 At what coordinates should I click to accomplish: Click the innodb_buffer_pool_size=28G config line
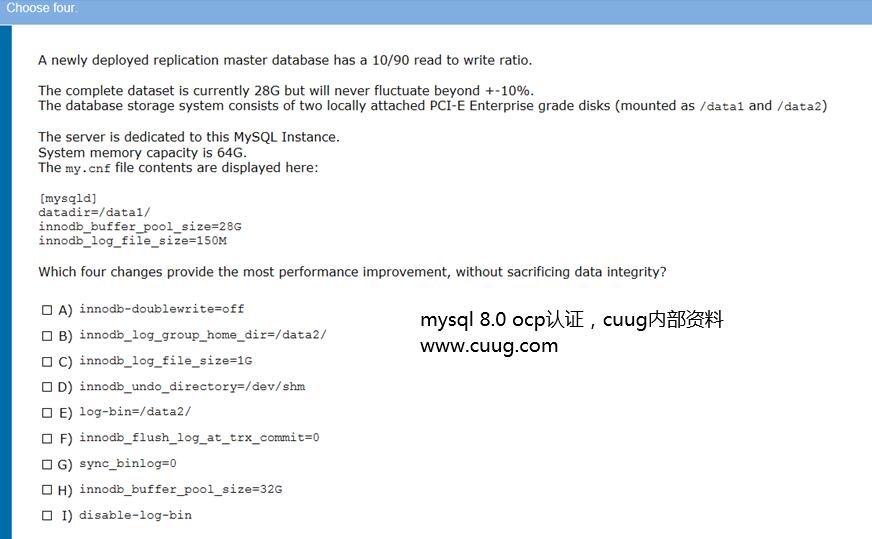point(140,226)
